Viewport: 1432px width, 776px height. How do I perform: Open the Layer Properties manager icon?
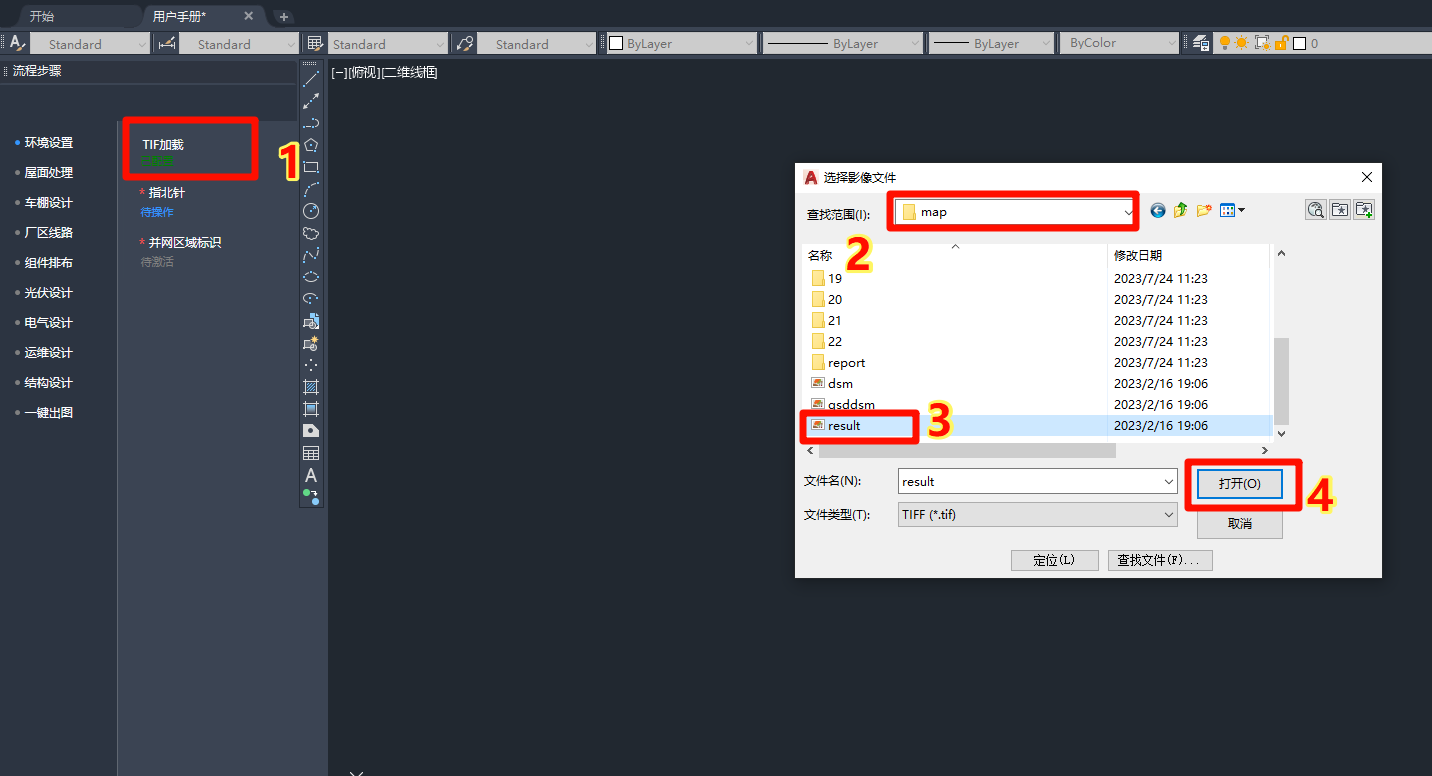coord(1201,43)
